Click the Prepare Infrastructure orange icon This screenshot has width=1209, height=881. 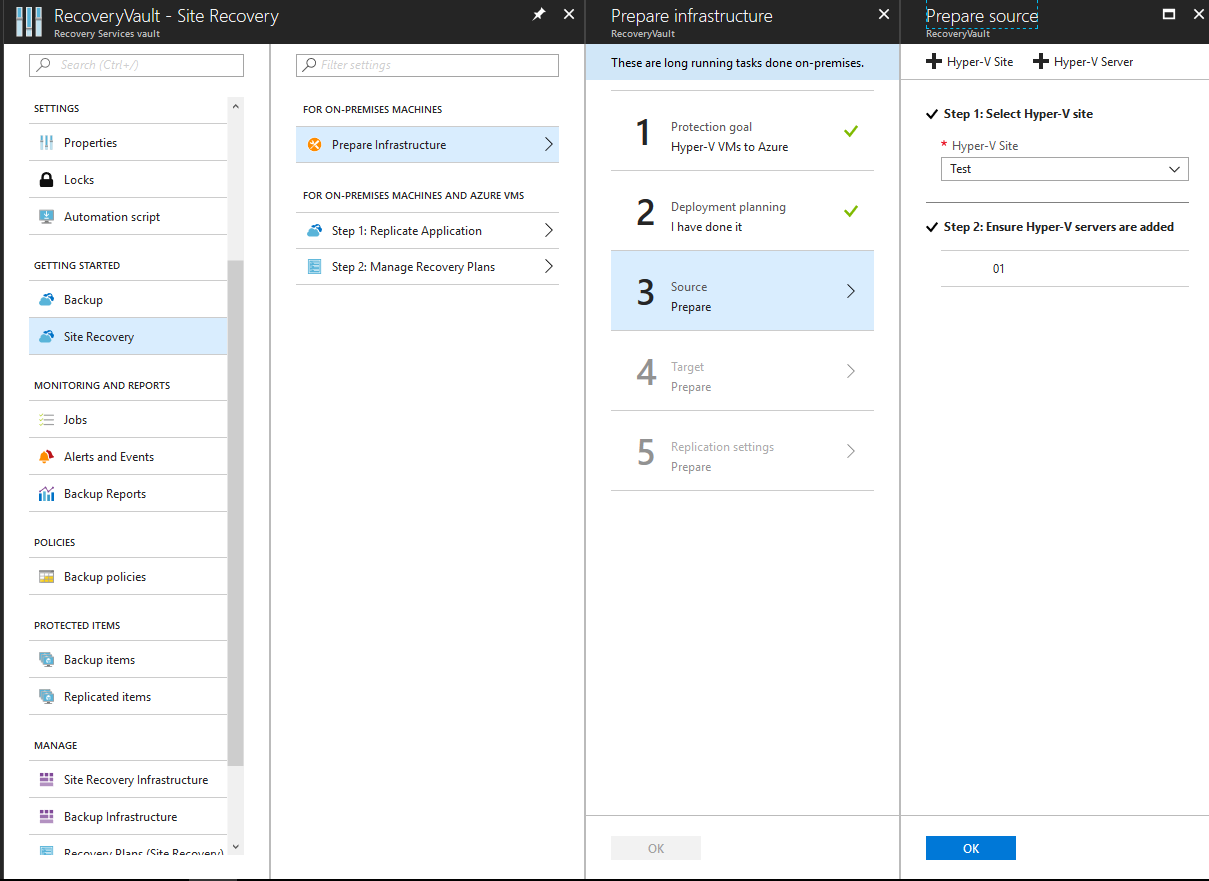315,145
